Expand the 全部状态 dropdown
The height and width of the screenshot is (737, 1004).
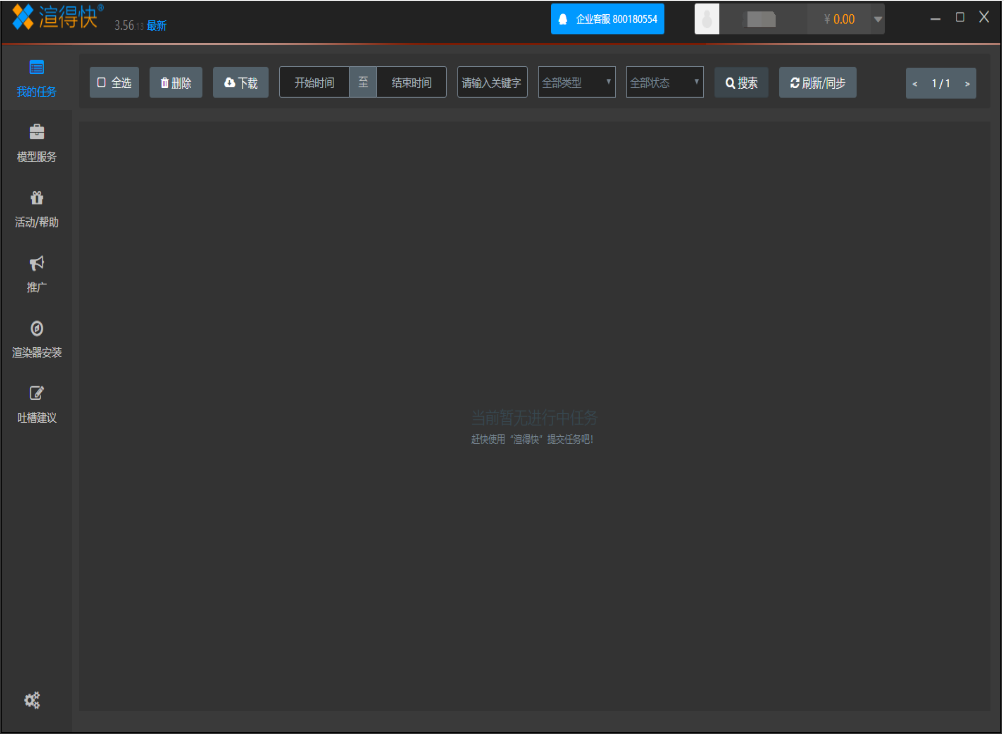665,83
